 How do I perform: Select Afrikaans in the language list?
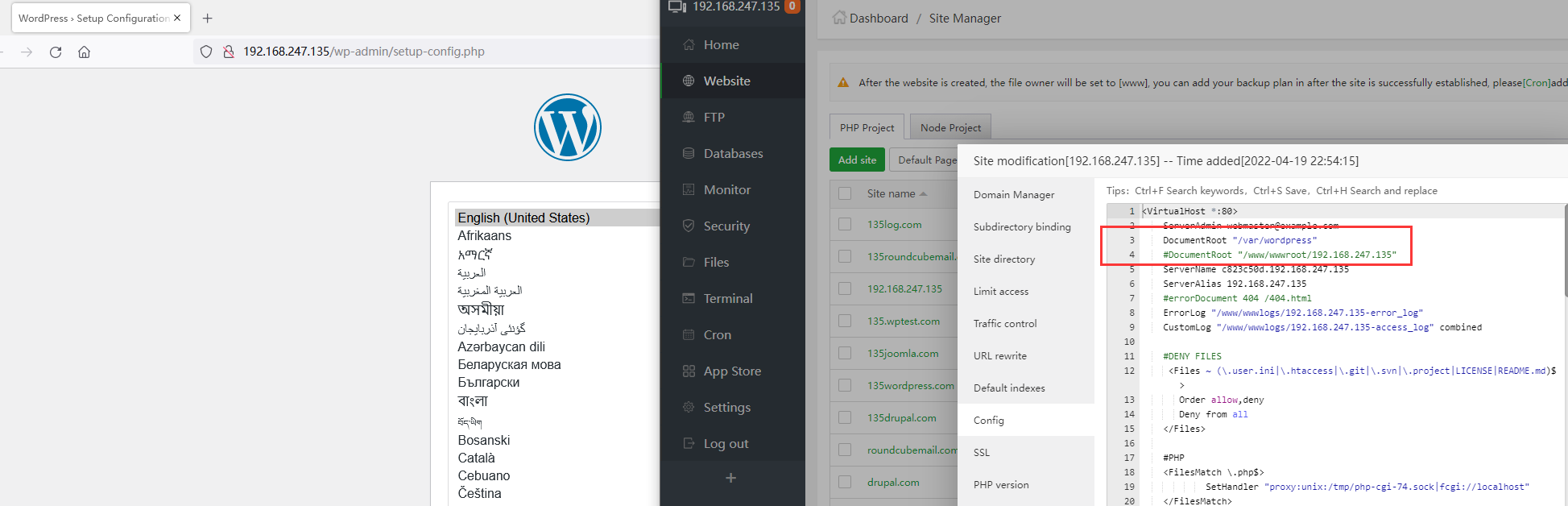click(x=484, y=235)
